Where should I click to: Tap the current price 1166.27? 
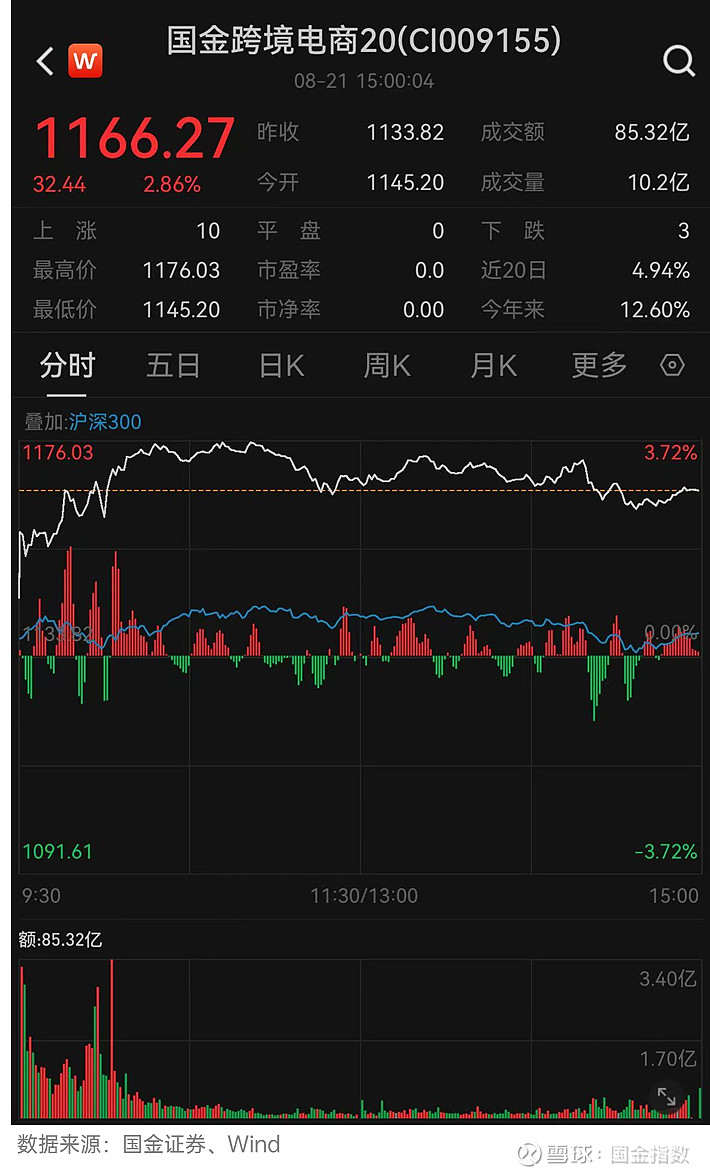click(x=135, y=139)
